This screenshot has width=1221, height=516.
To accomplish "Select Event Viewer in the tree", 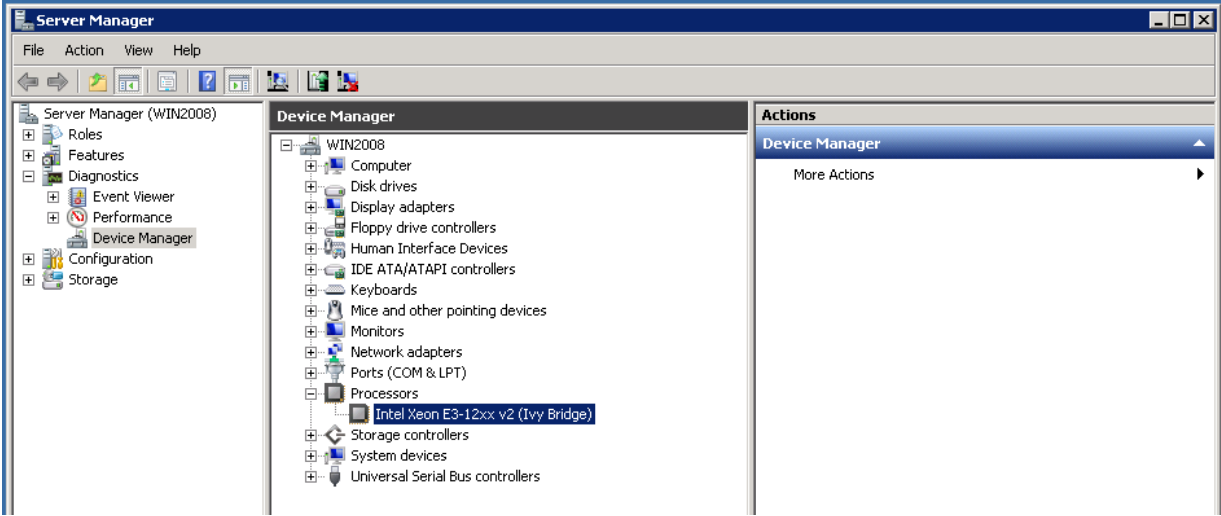I will click(x=133, y=197).
